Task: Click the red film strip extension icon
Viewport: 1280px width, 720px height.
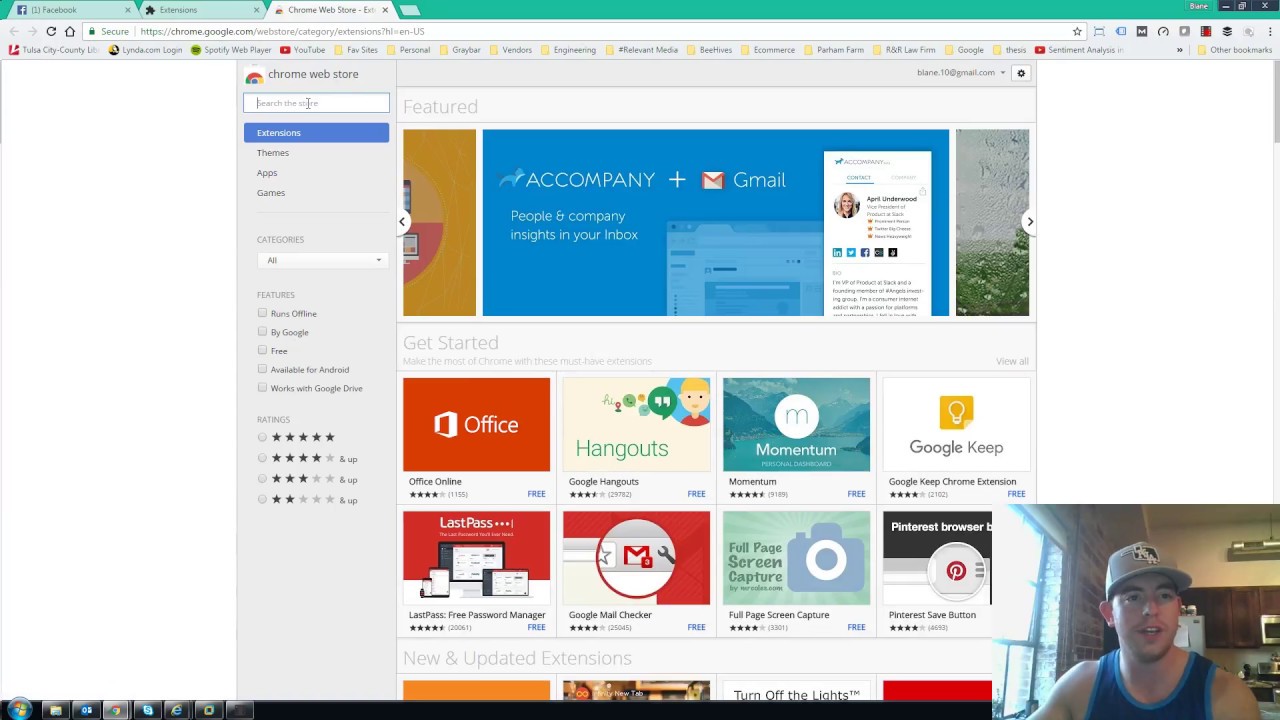Action: pyautogui.click(x=1206, y=31)
